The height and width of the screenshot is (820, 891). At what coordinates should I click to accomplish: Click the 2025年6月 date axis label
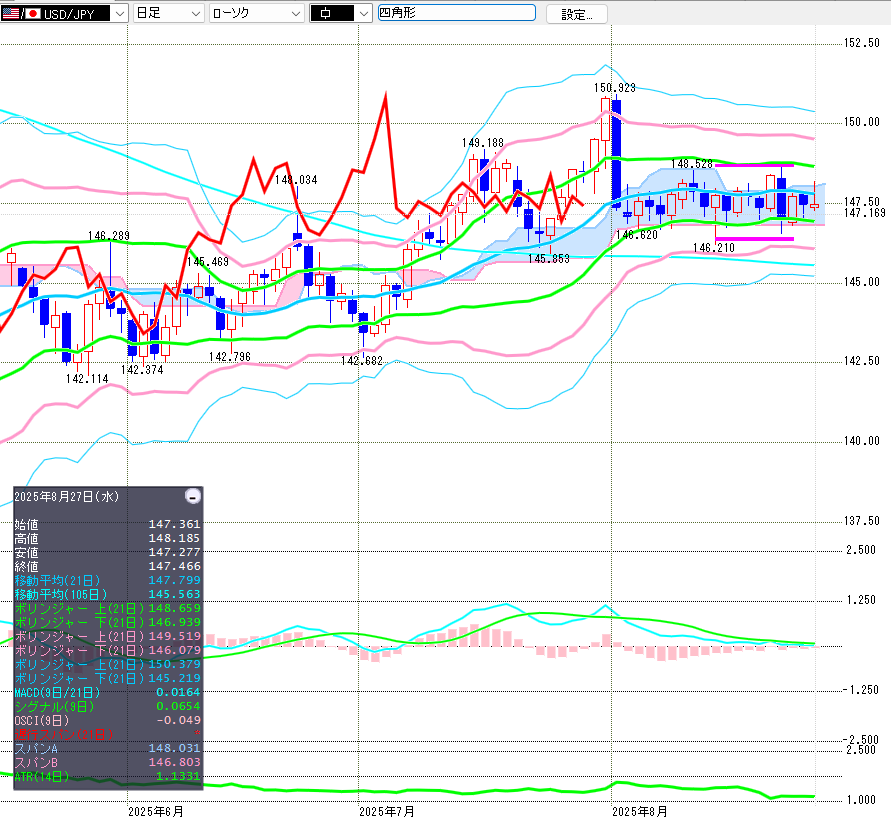[x=156, y=811]
